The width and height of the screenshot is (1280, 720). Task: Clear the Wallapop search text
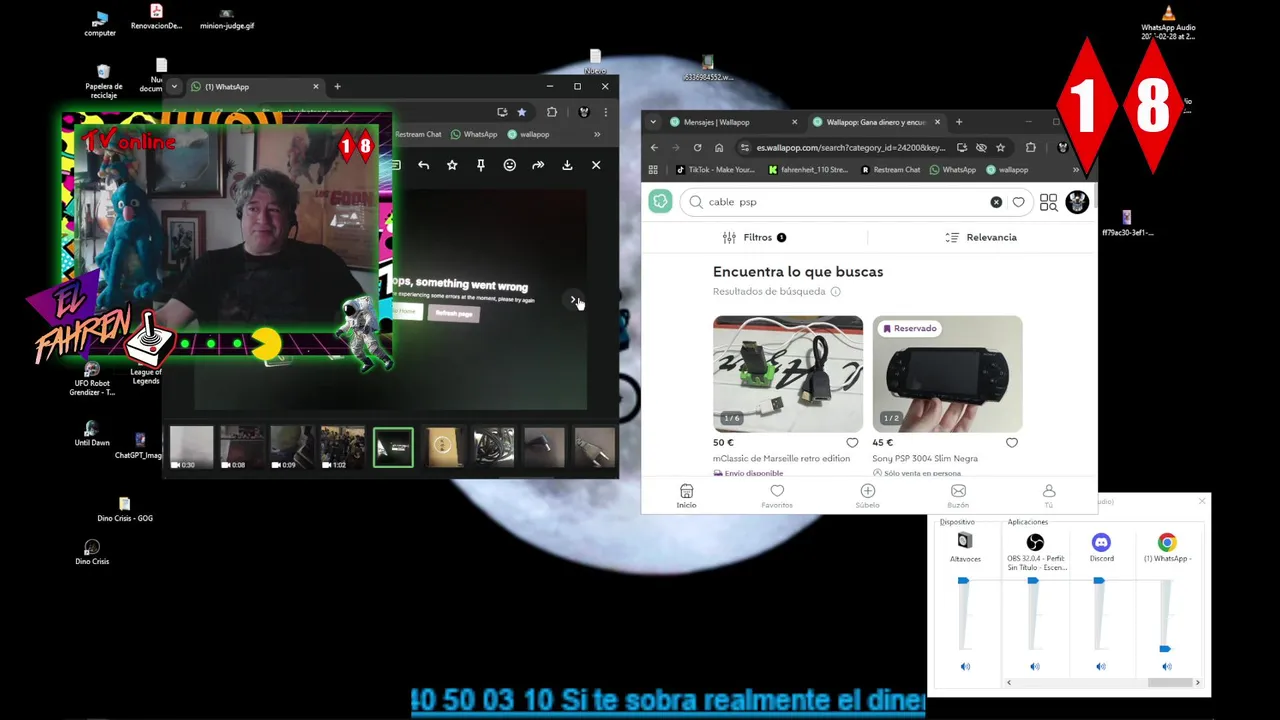coord(996,202)
